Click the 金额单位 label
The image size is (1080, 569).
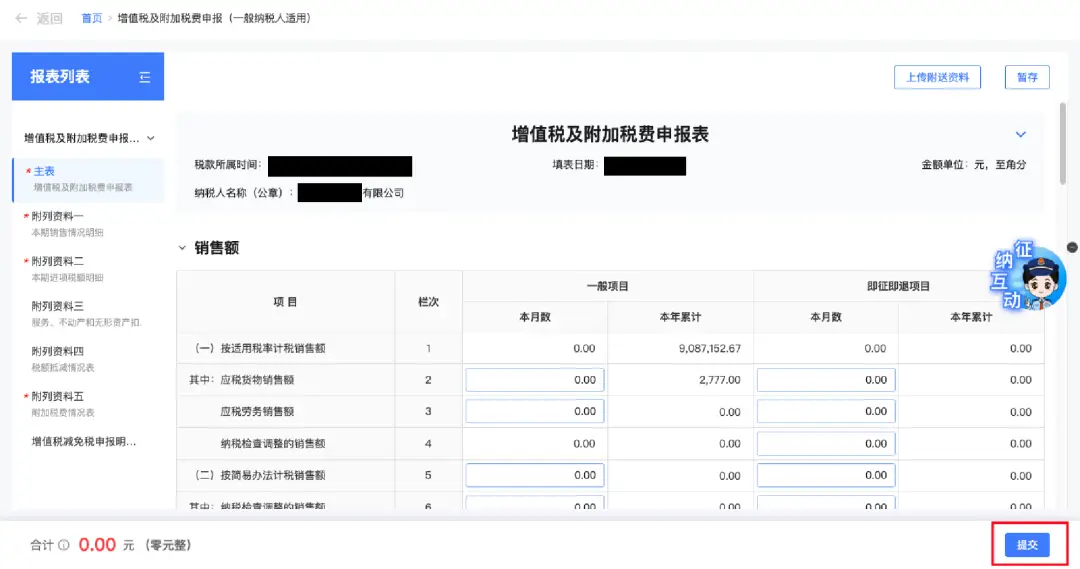tap(973, 165)
